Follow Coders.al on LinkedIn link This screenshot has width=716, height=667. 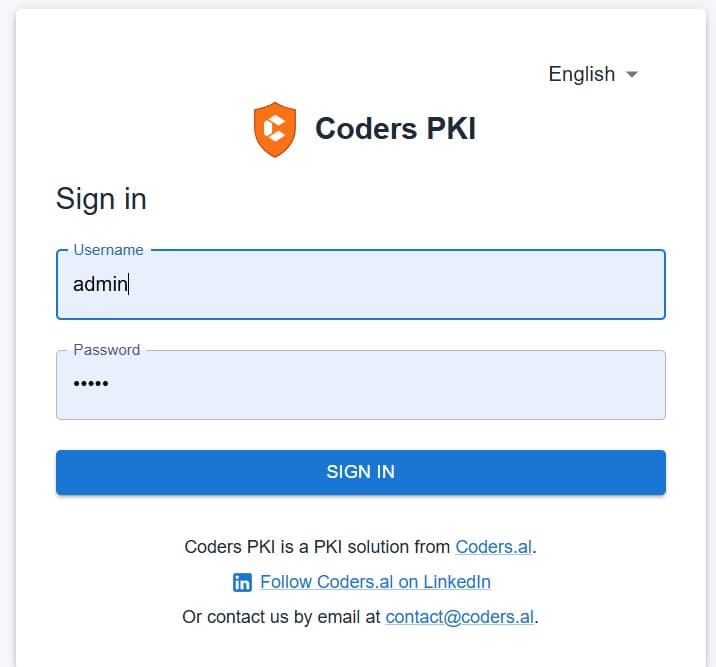click(x=375, y=582)
